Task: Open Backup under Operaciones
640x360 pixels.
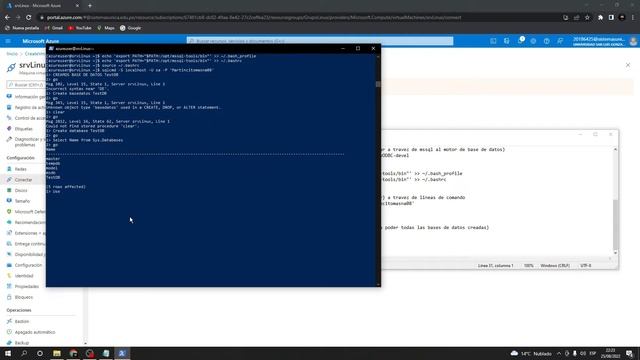Action: pyautogui.click(x=22, y=343)
